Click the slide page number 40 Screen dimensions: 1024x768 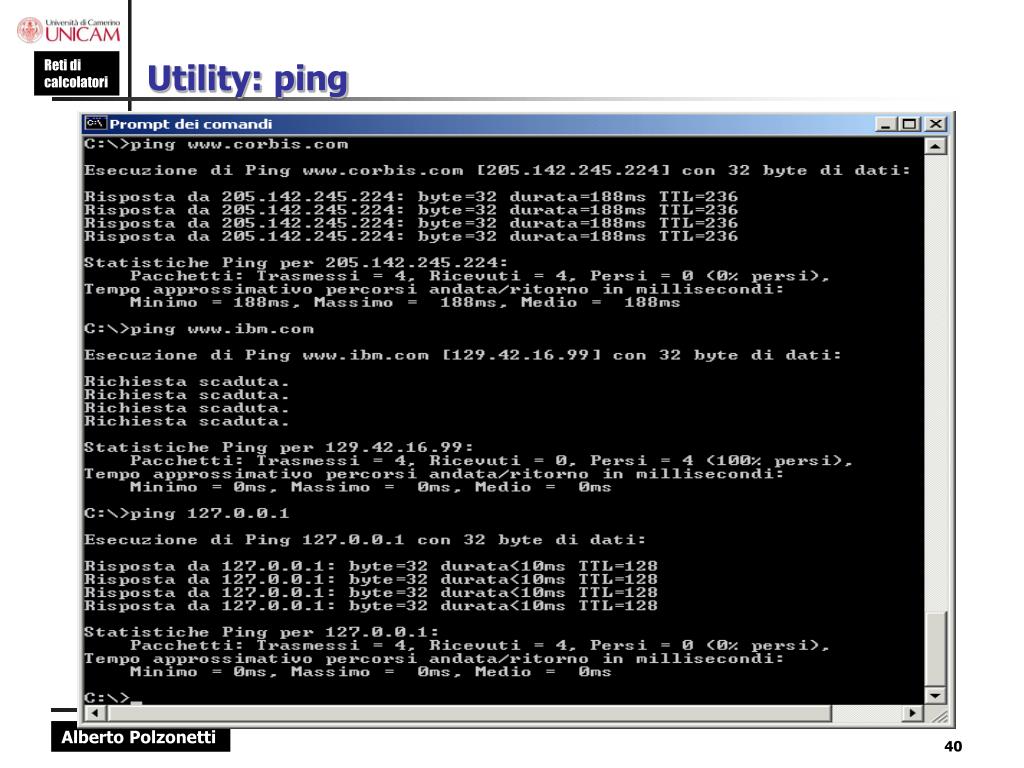953,746
